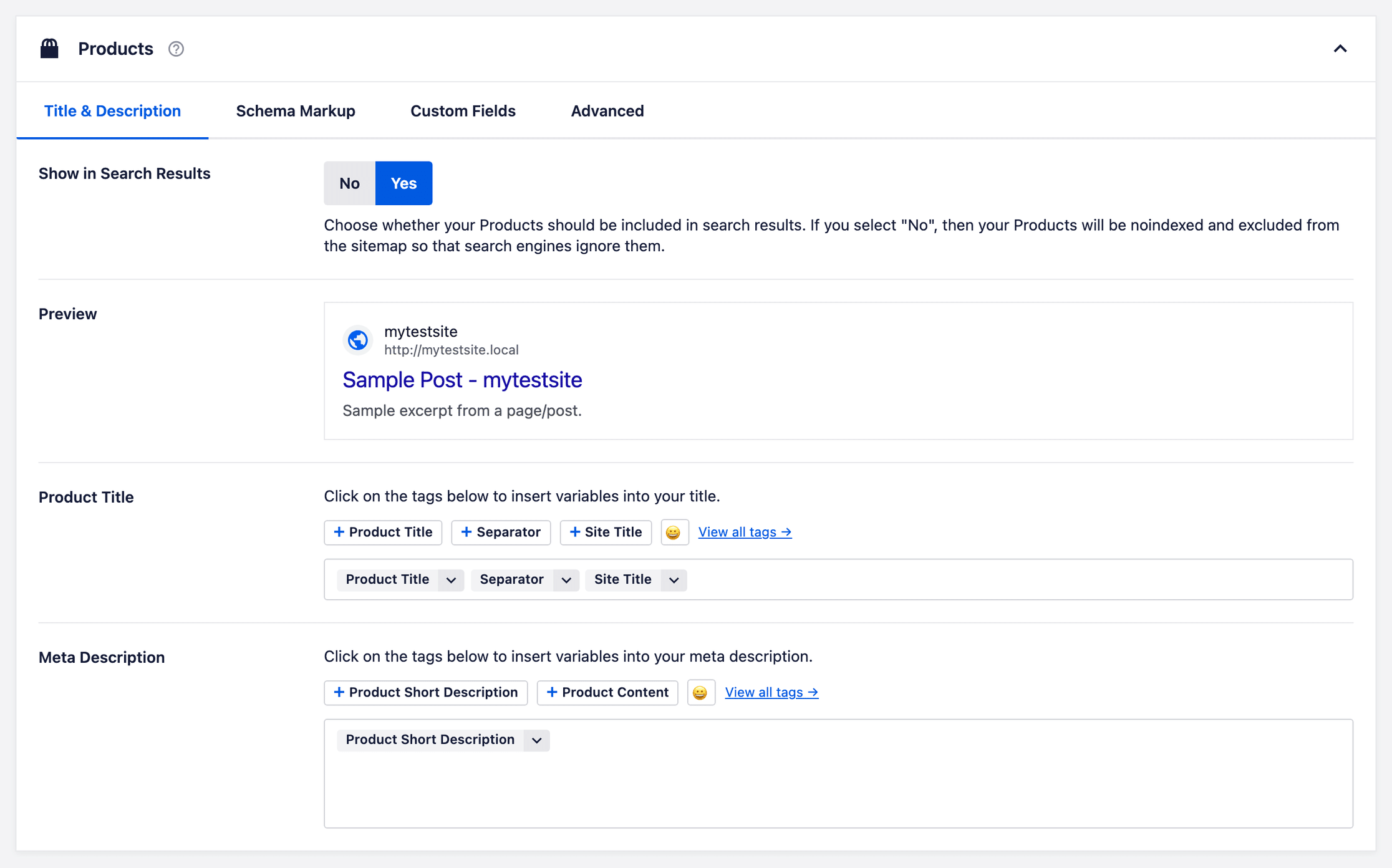1392x868 pixels.
Task: Expand the Separator tag dropdown chevron
Action: (x=566, y=580)
